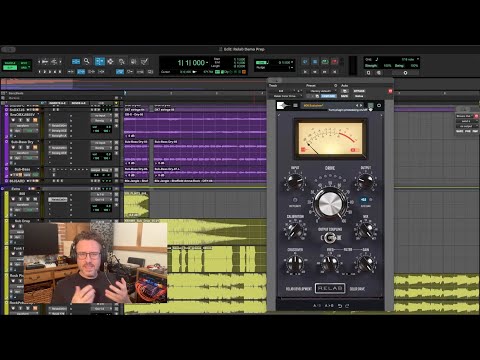Open the factory default preset dropdown
Screen dimensions: 480x360
pos(322,91)
